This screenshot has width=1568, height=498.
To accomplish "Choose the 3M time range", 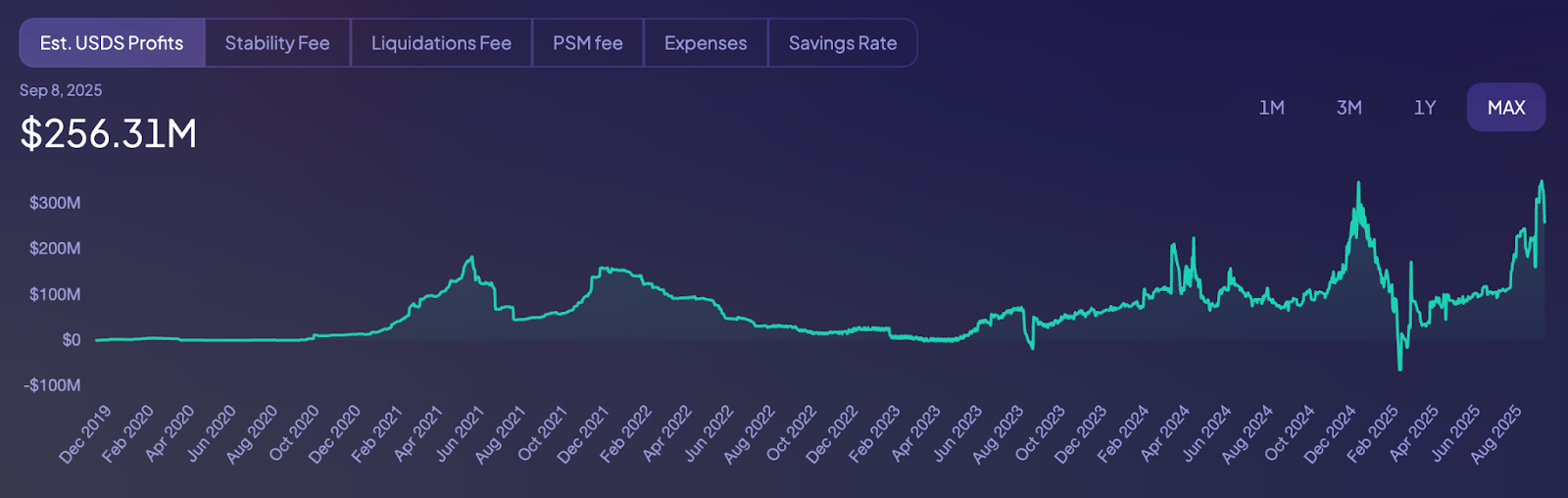I will click(1348, 108).
